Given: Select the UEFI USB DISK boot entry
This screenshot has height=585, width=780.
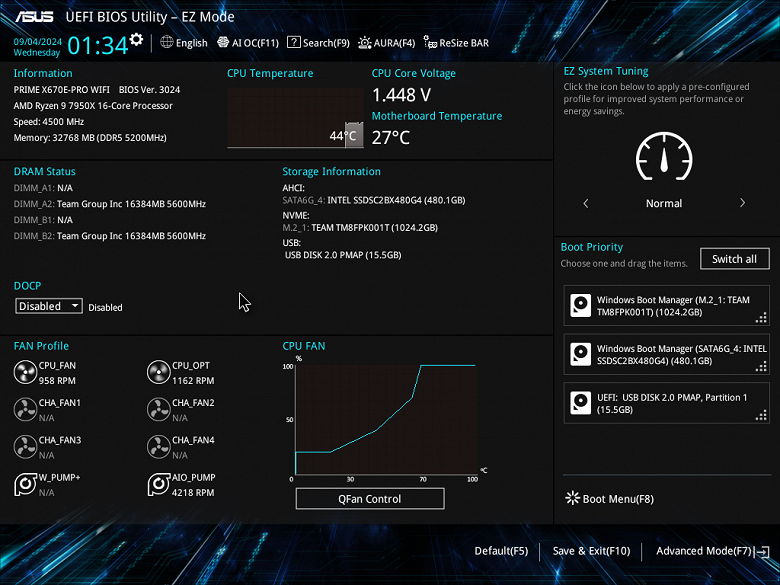Looking at the screenshot, I should pyautogui.click(x=666, y=403).
